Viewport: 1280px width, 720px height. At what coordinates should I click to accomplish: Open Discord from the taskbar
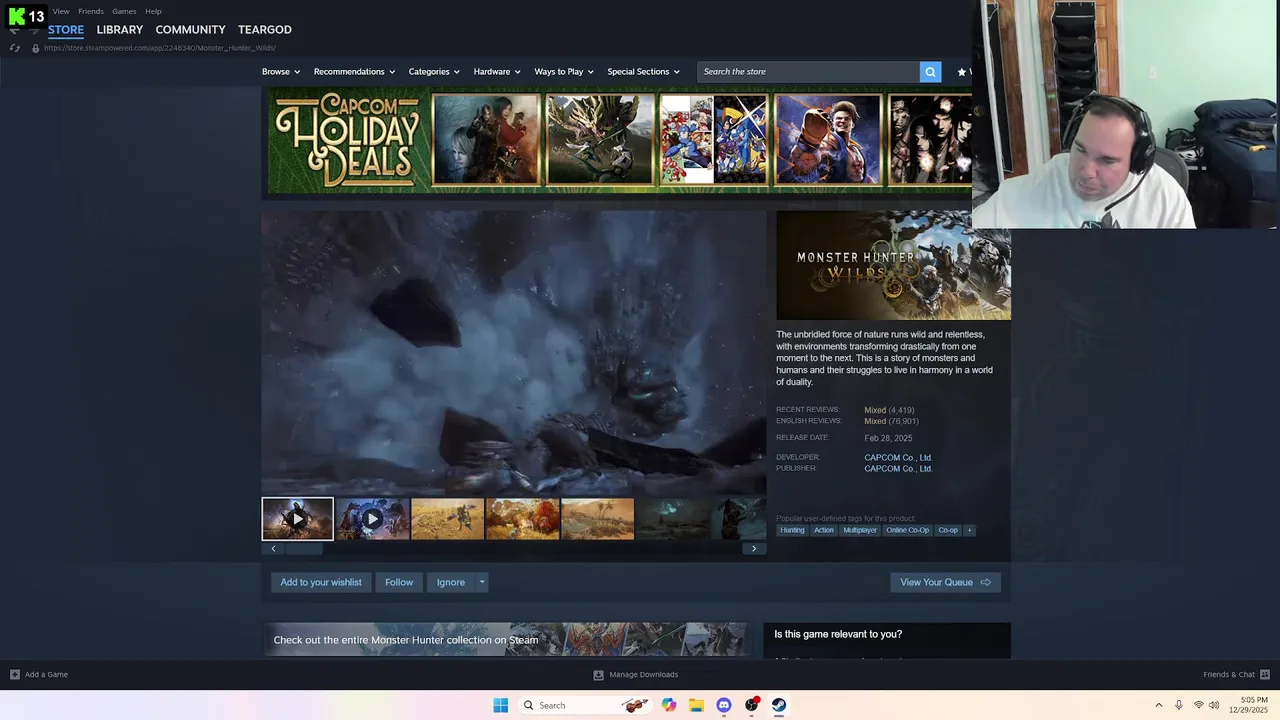point(724,705)
